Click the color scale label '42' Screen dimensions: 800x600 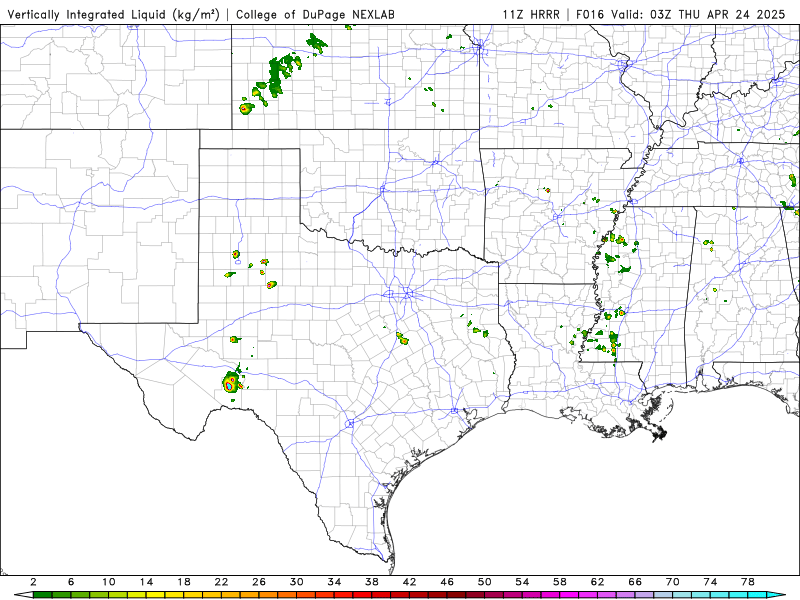pos(410,582)
